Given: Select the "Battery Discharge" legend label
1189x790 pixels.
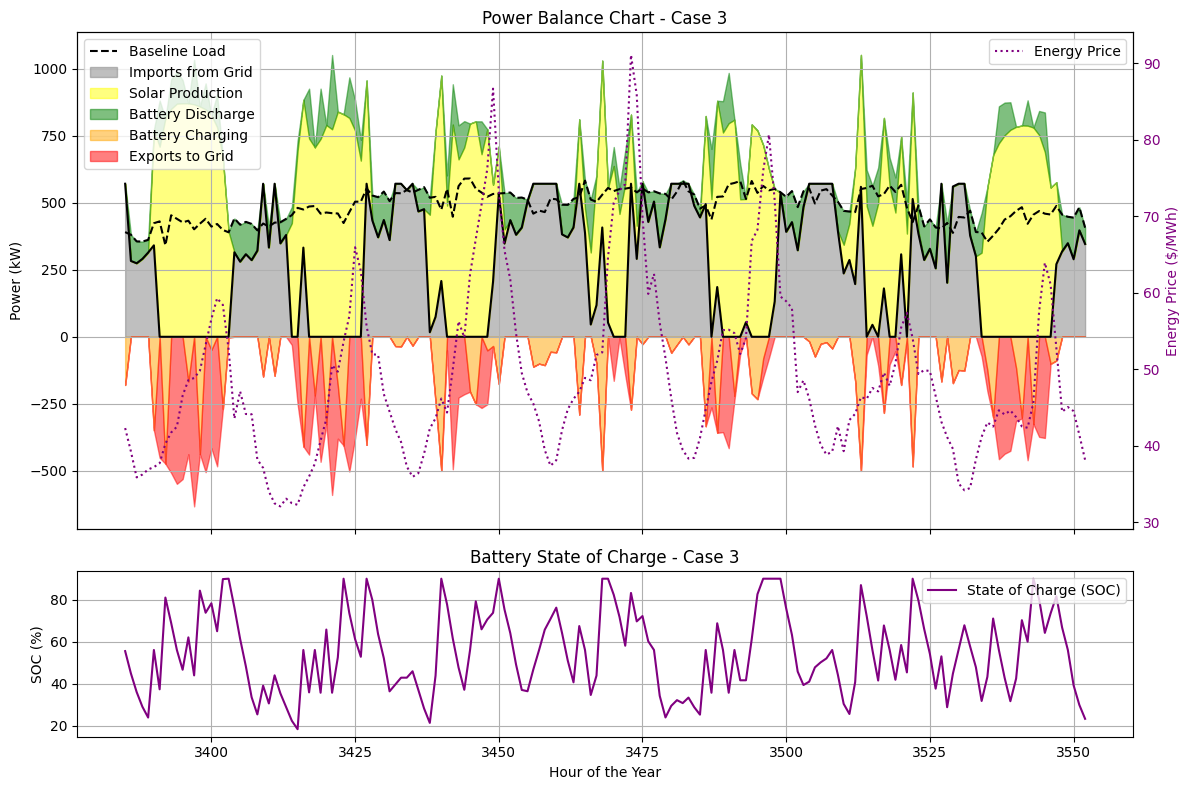Looking at the screenshot, I should pyautogui.click(x=192, y=114).
